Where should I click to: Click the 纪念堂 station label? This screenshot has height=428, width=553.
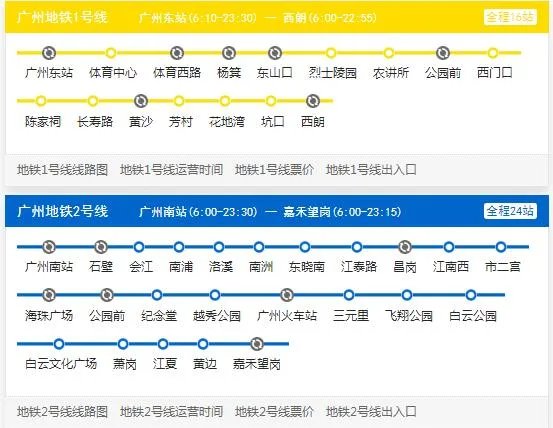coord(159,315)
